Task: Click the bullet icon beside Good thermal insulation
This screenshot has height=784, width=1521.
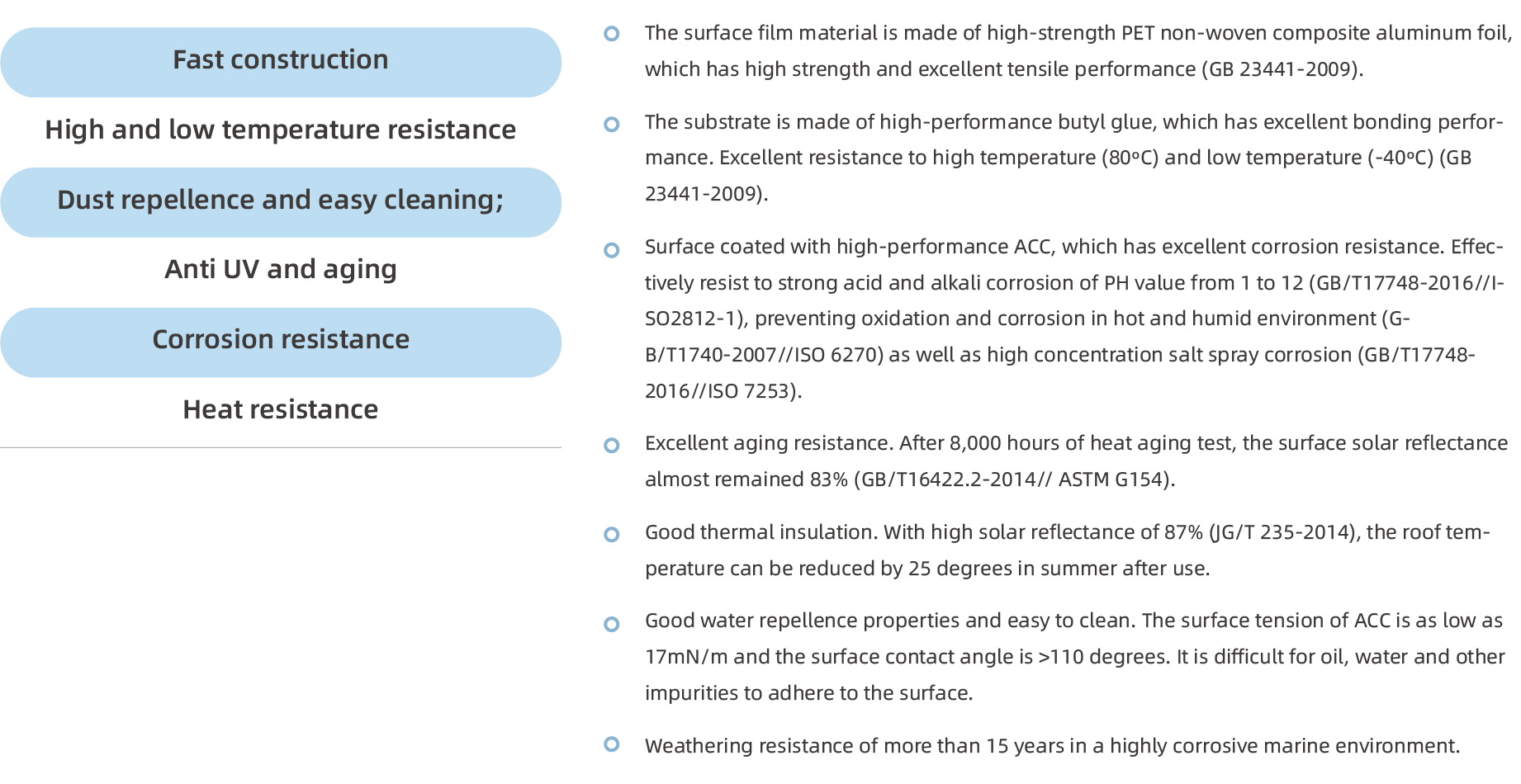Action: 612,535
